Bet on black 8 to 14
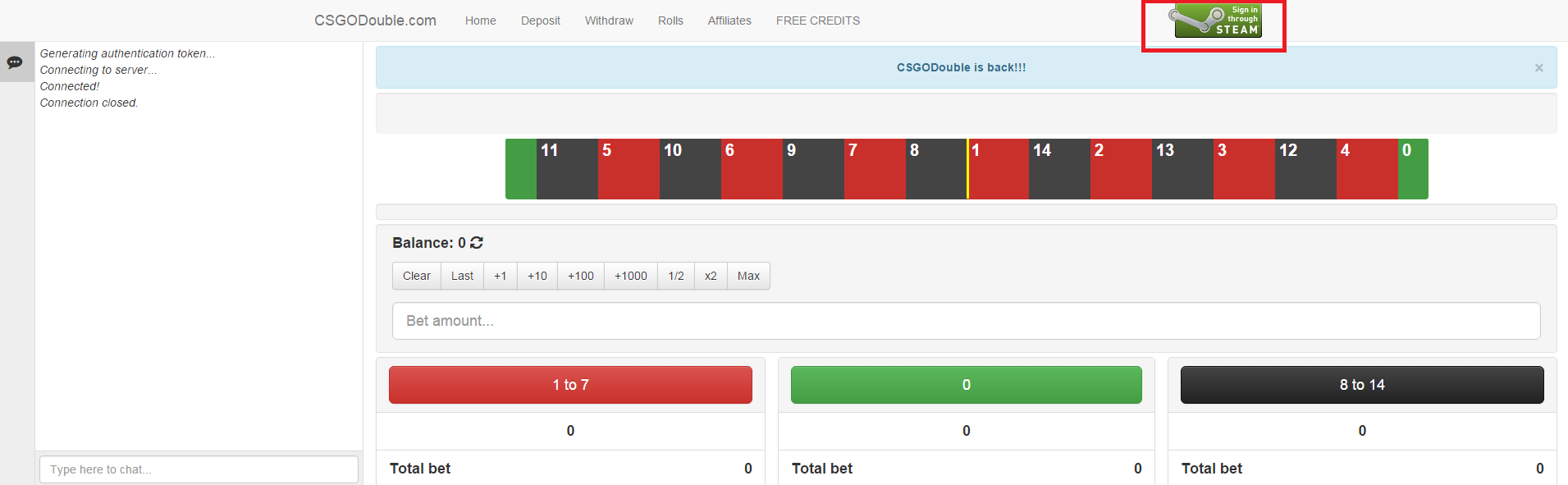The height and width of the screenshot is (485, 1568). point(1362,385)
